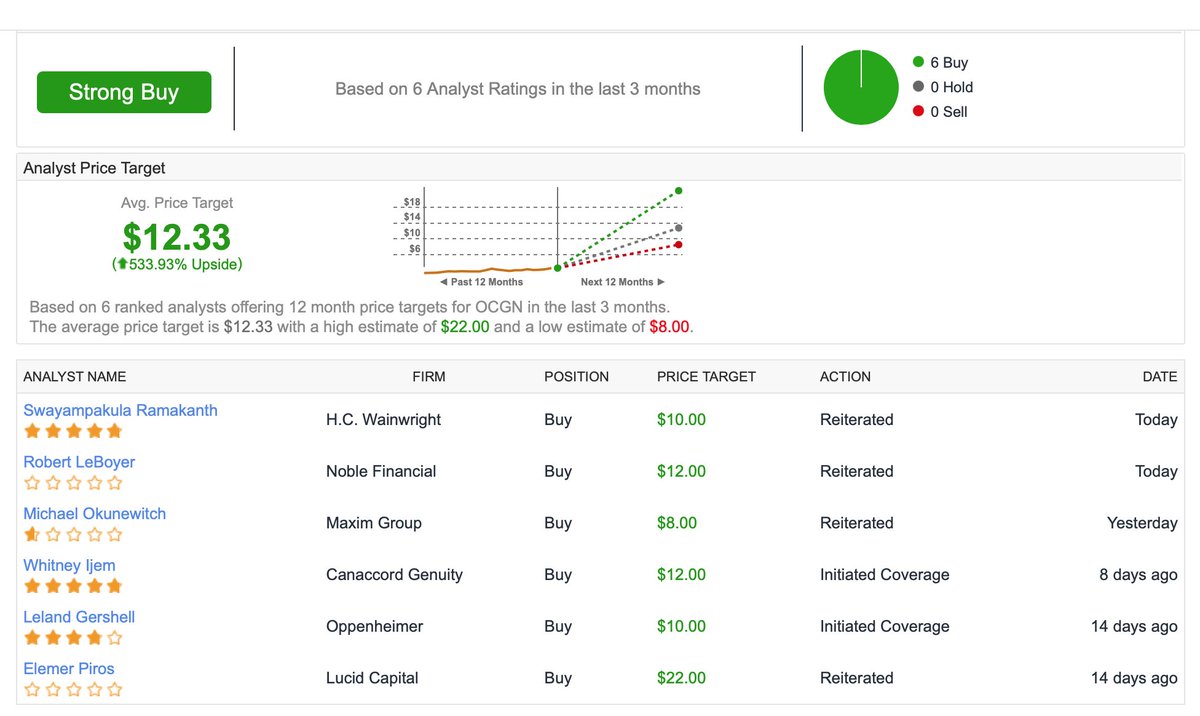This screenshot has height=716, width=1200.
Task: Click Initiated Coverage action in Canaccord Genuity row
Action: (885, 575)
